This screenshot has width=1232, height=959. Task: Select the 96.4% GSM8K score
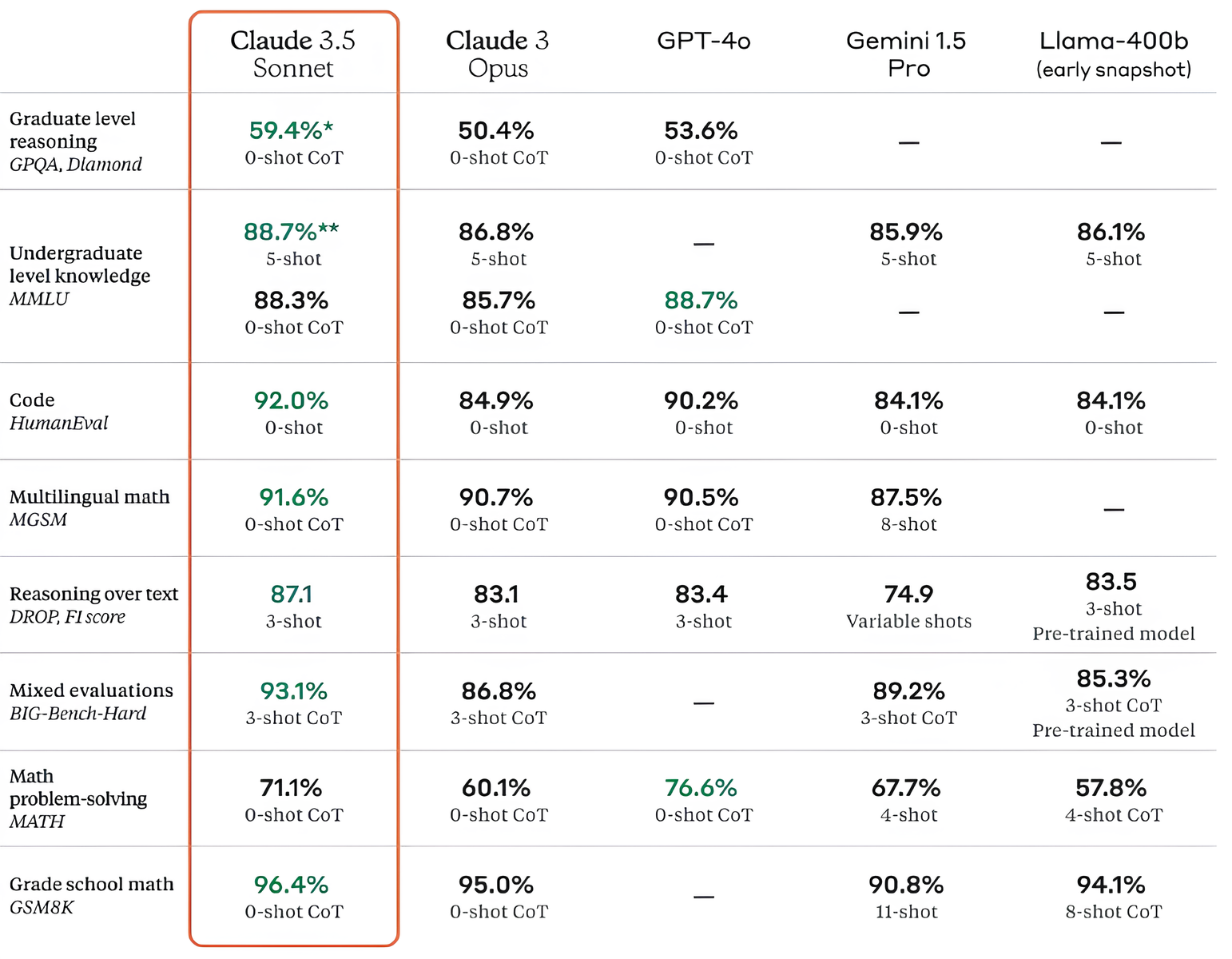292,885
